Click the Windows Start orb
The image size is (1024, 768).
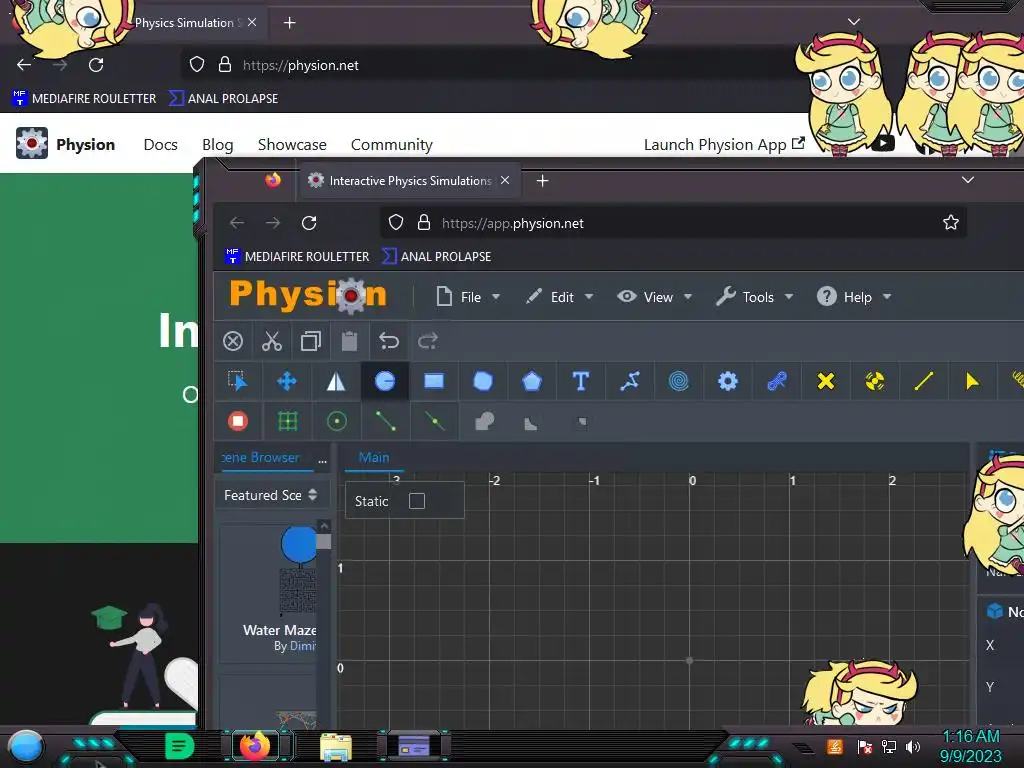[x=26, y=746]
